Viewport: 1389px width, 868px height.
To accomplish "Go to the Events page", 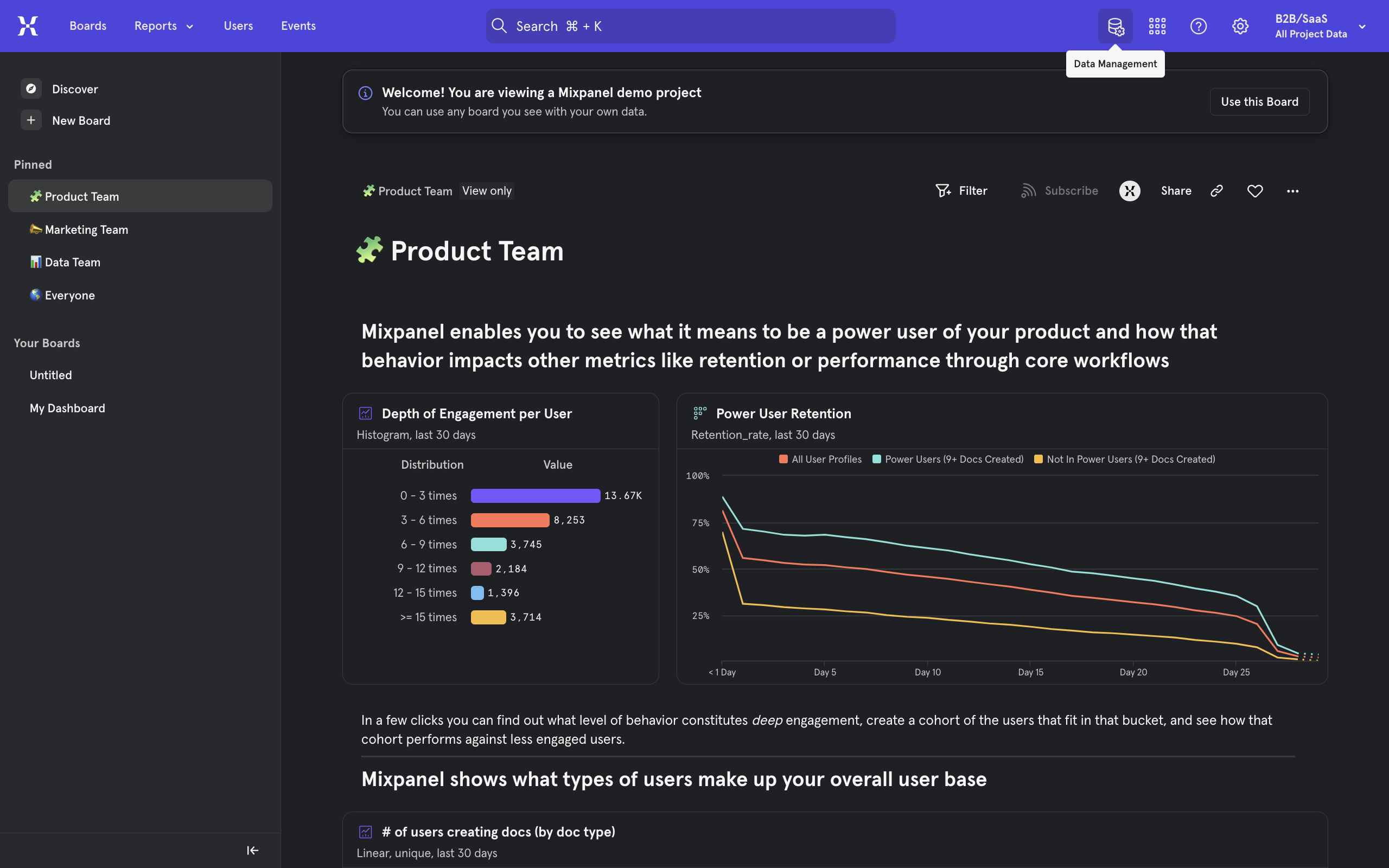I will [x=298, y=26].
